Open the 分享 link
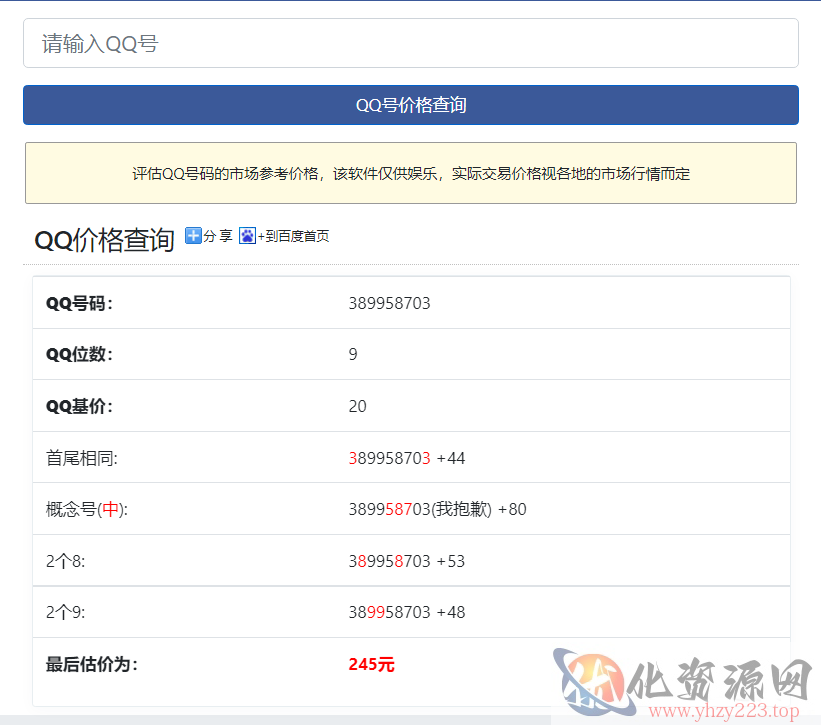 click(218, 236)
